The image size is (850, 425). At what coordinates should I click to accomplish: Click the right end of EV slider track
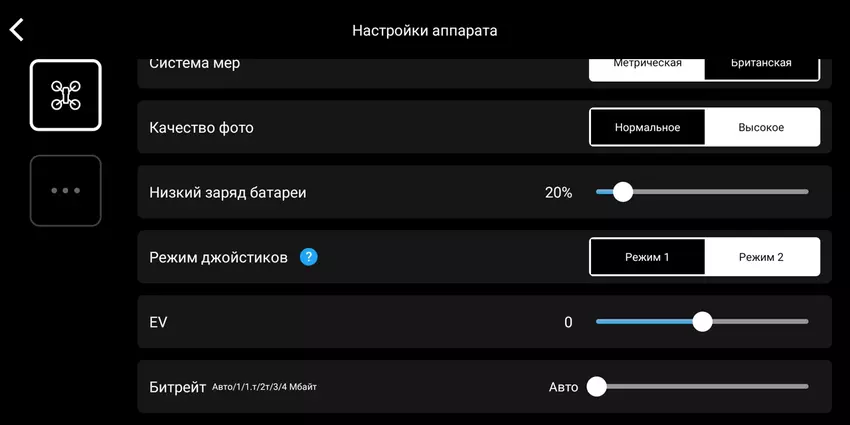coord(805,322)
